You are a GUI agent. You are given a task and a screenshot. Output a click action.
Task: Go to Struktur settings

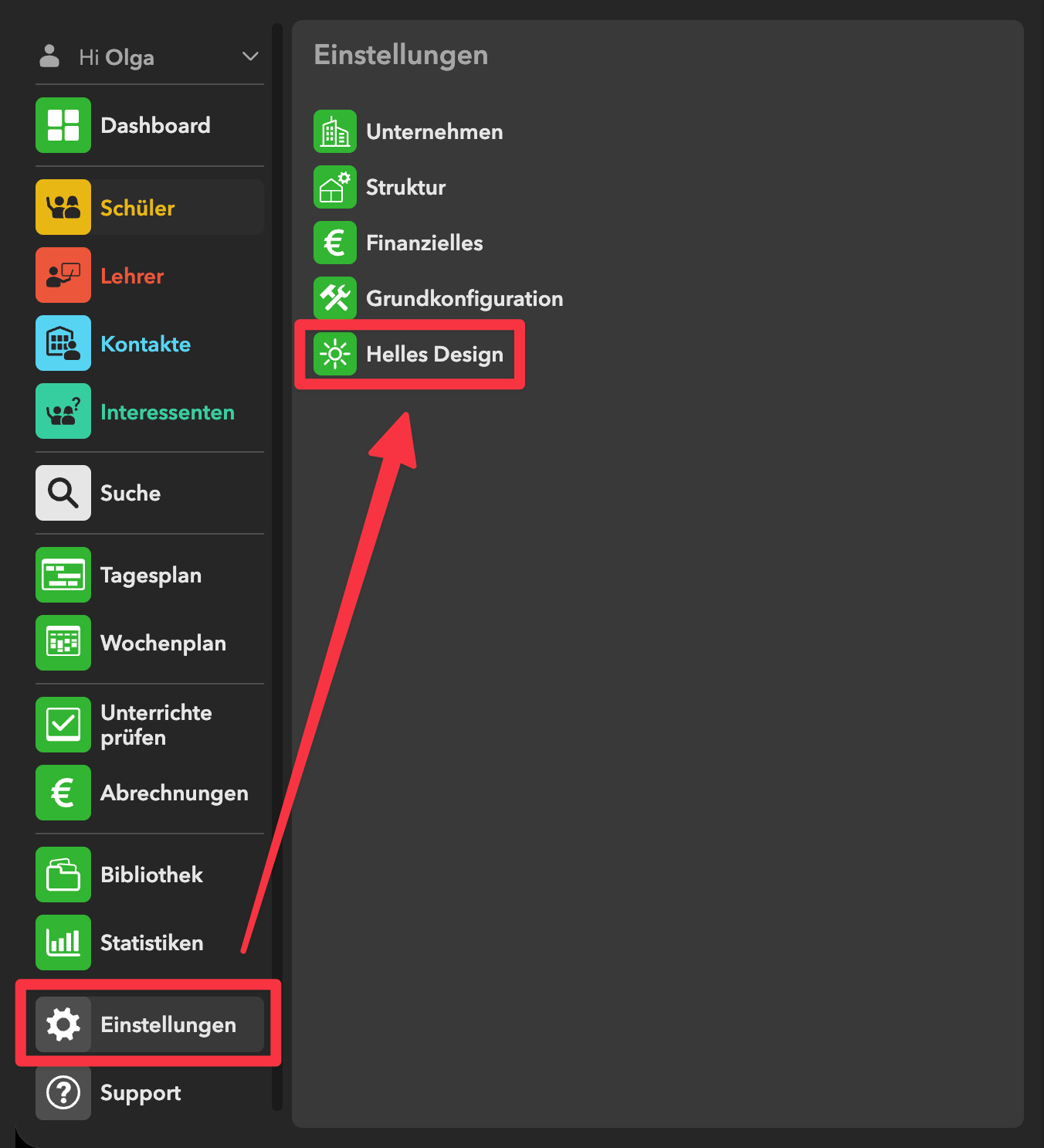pos(405,187)
